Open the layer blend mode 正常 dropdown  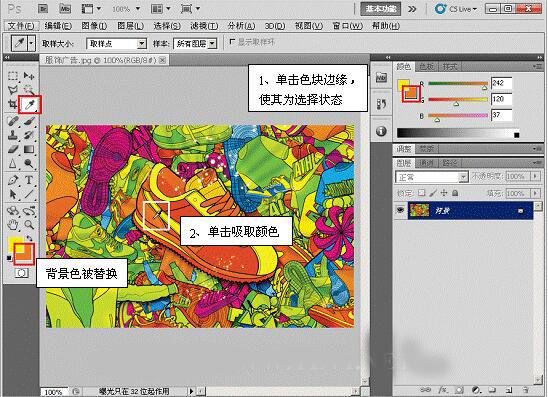pos(432,177)
